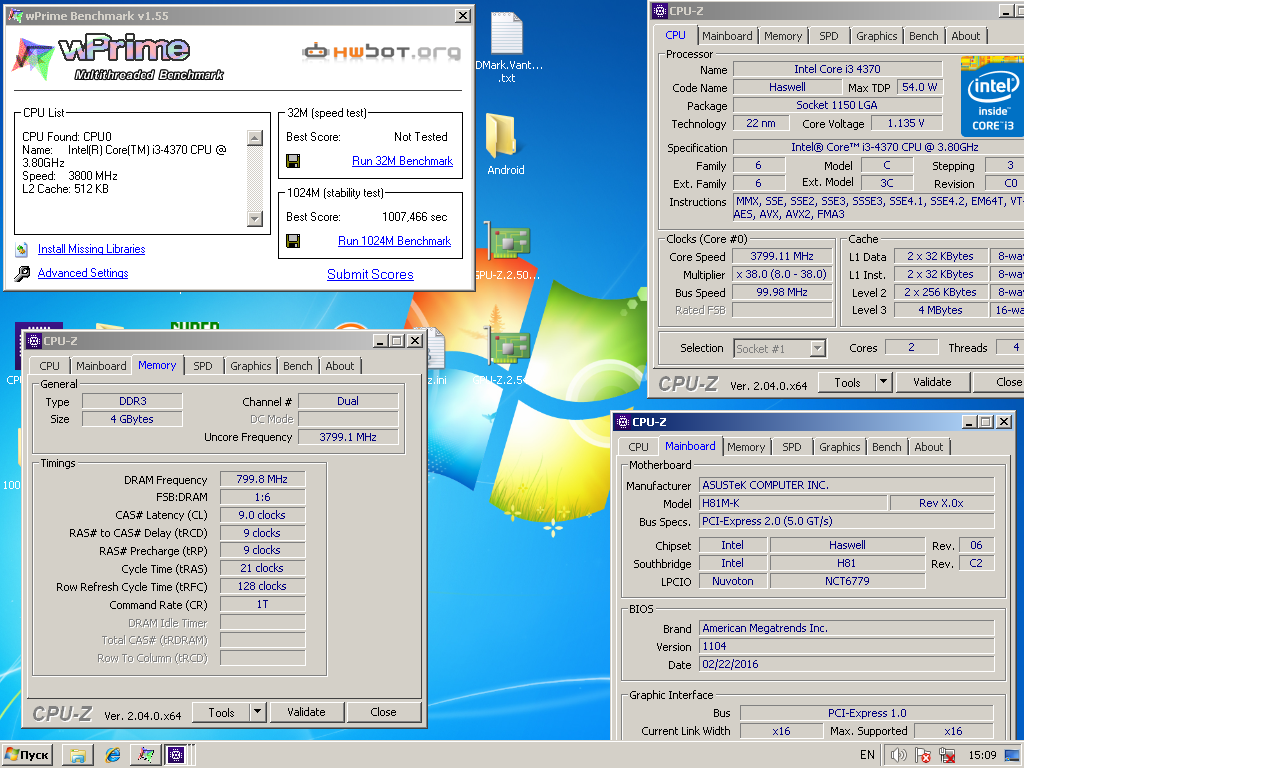
Task: Click the CPU-Z title bar icon of Memory window
Action: [x=33, y=341]
